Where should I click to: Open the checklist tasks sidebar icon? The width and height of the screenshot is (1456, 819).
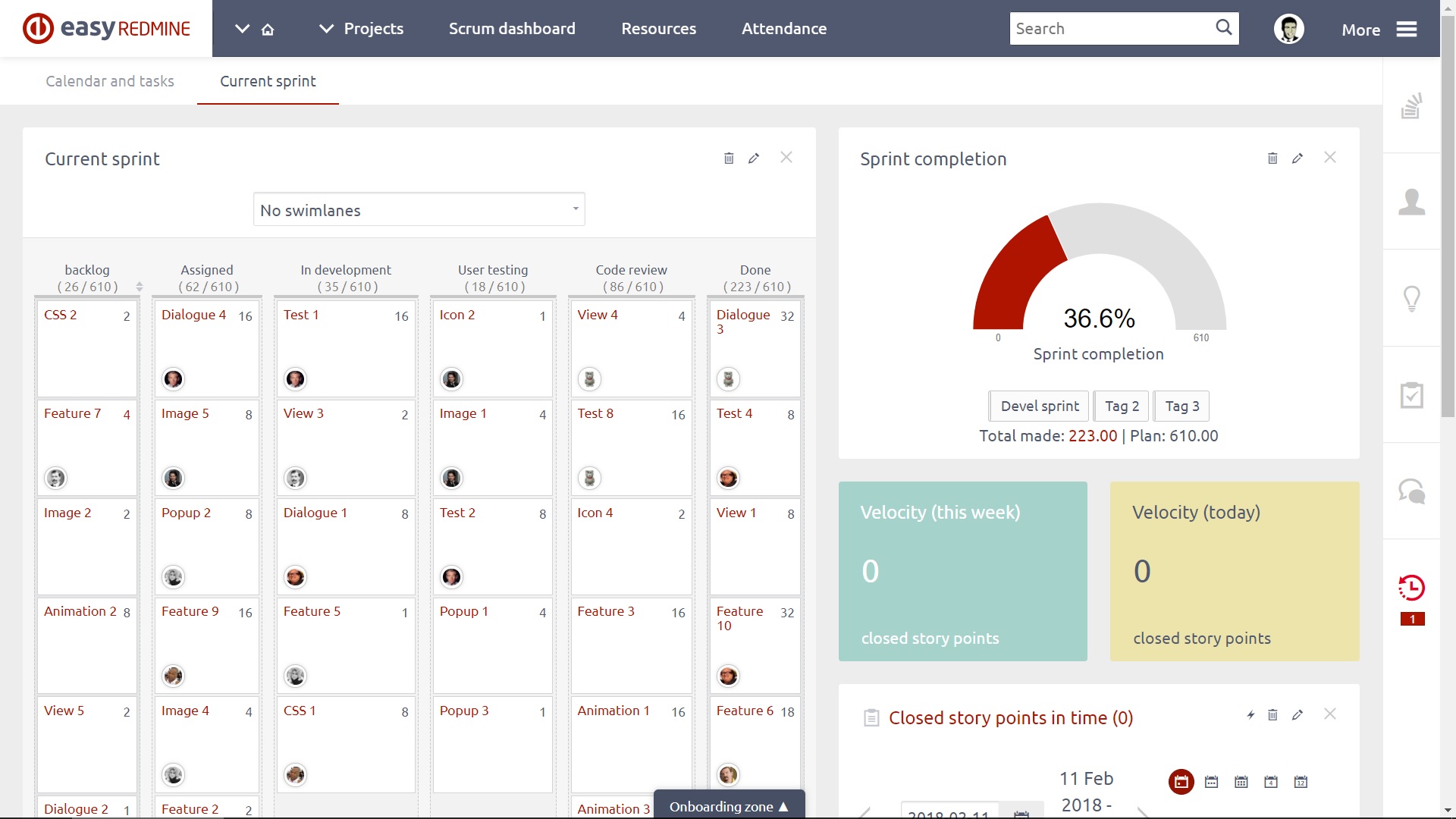pyautogui.click(x=1411, y=394)
